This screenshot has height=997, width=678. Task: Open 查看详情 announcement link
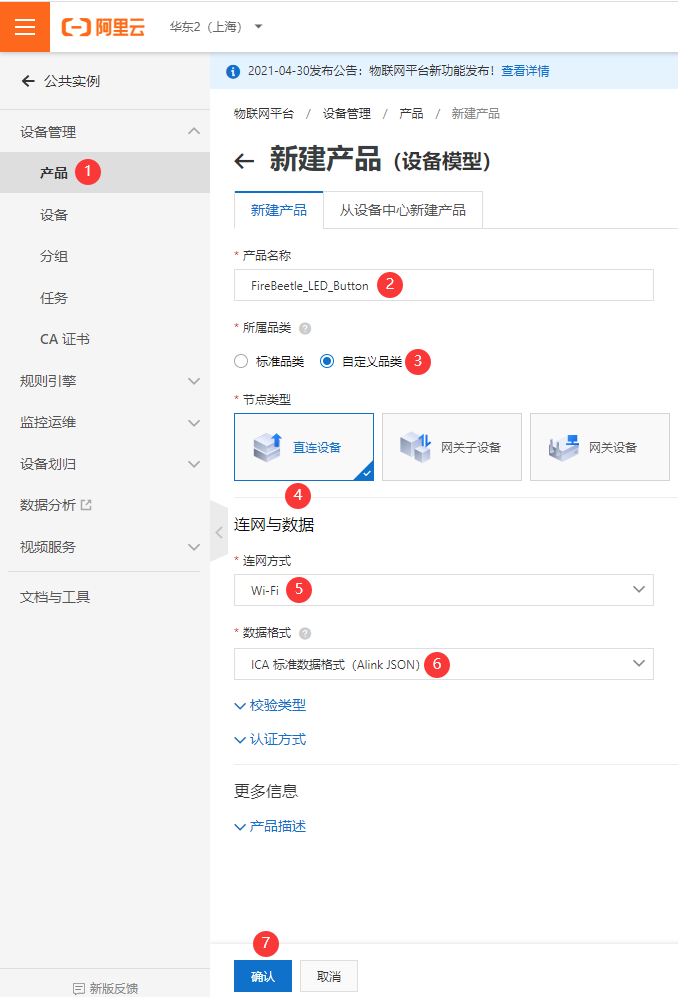pos(525,71)
